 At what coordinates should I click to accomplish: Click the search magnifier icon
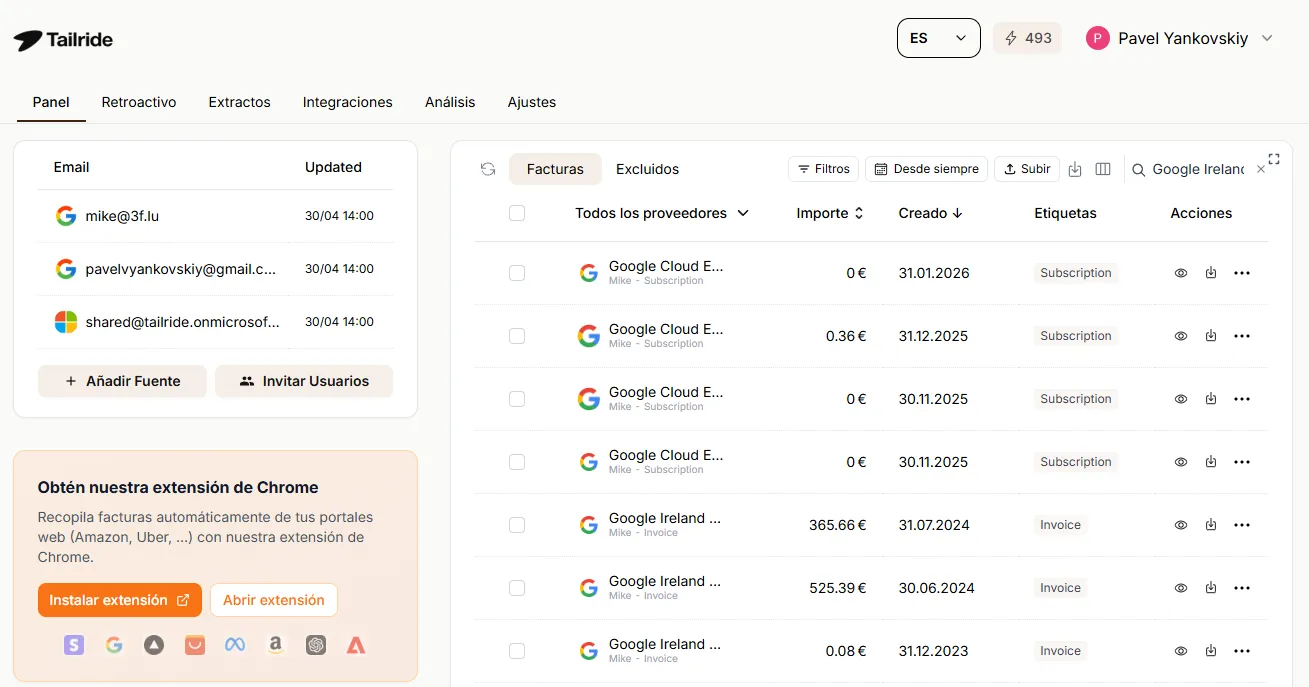pyautogui.click(x=1138, y=170)
